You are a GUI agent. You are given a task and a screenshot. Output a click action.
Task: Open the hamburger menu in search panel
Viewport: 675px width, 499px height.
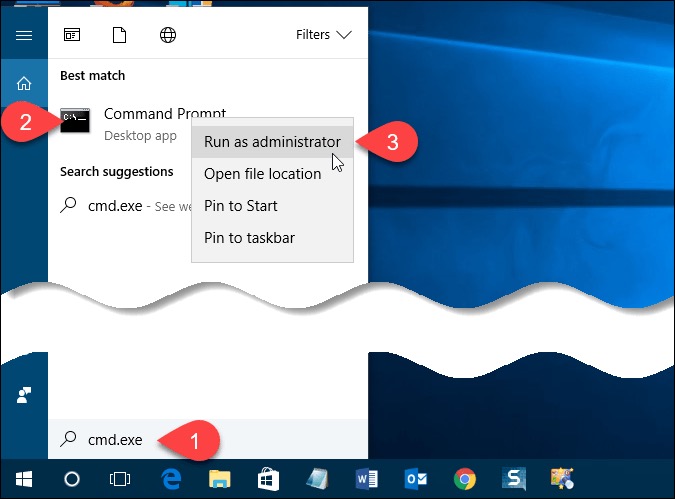pyautogui.click(x=24, y=35)
